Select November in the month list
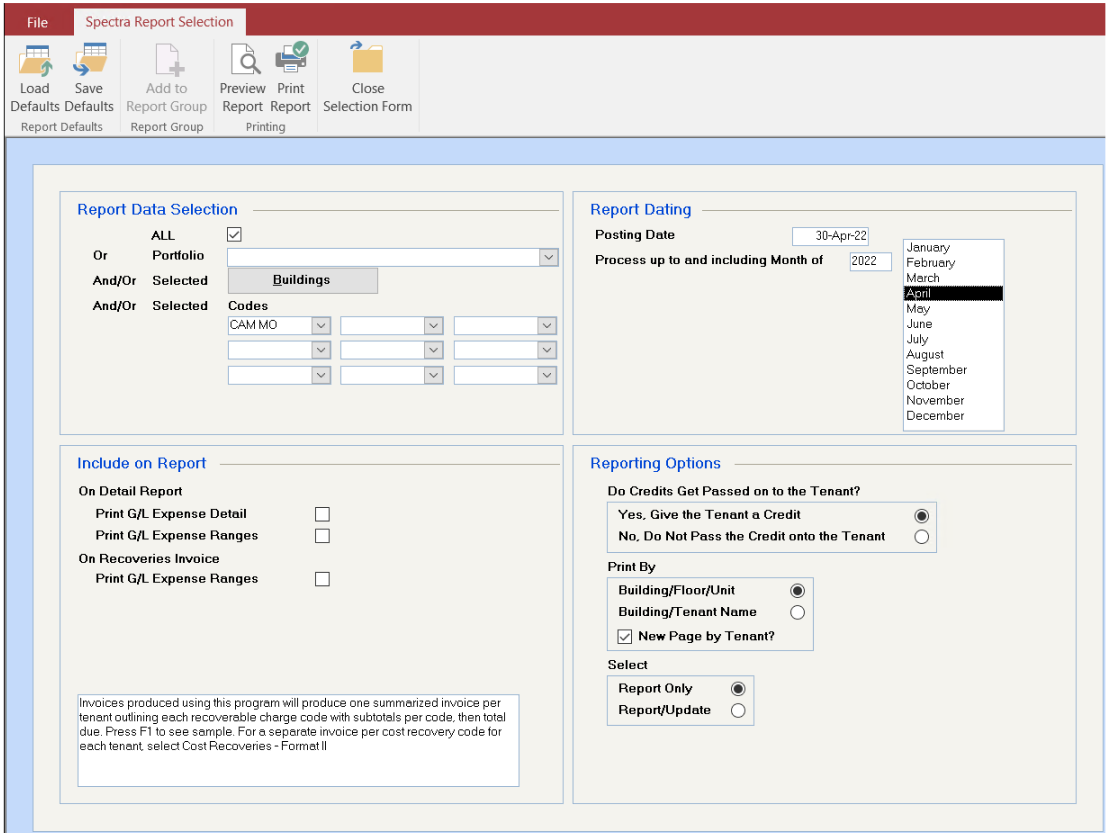Image resolution: width=1106 pixels, height=833 pixels. [x=953, y=401]
